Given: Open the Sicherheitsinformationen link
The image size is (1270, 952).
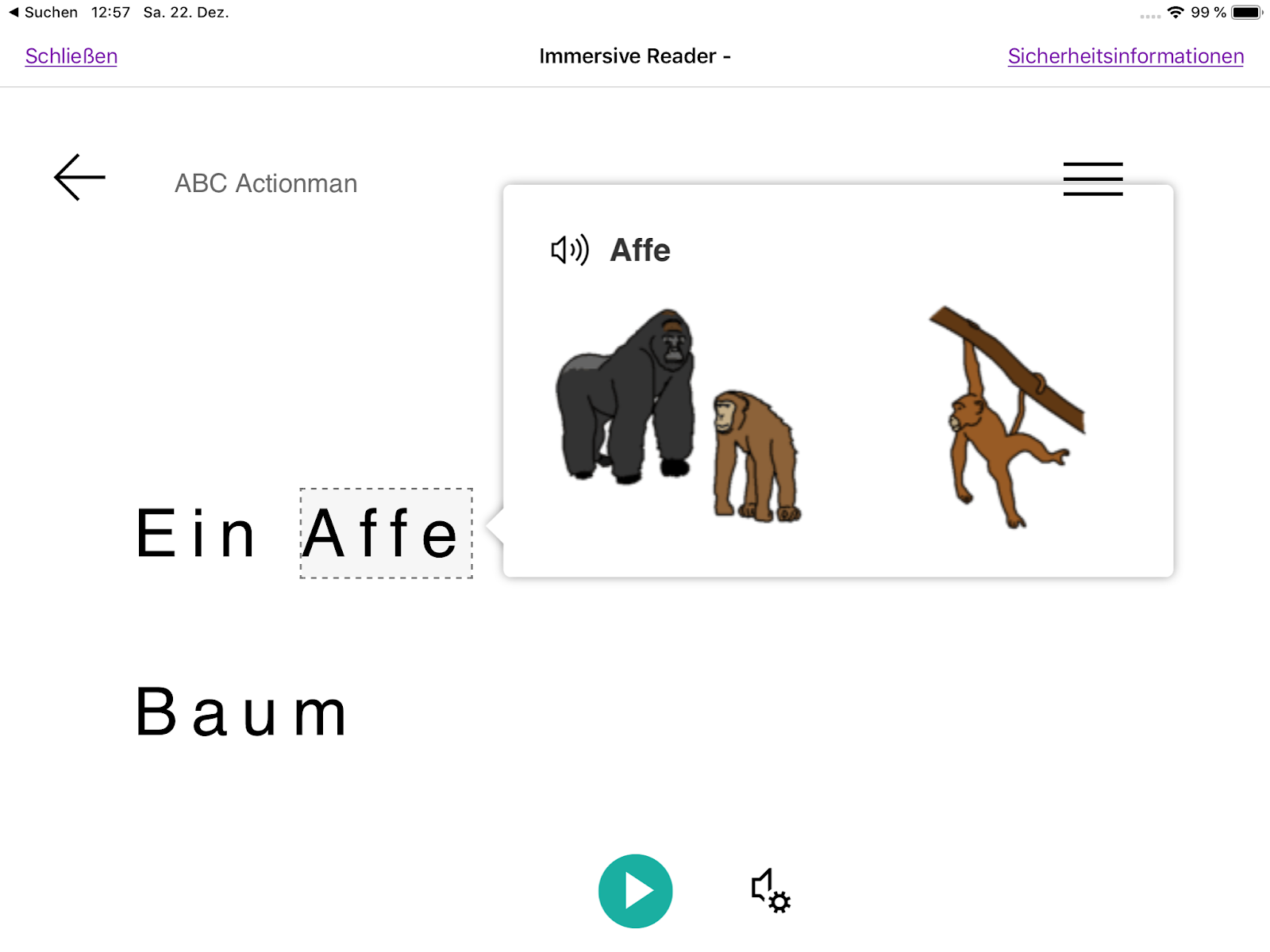Looking at the screenshot, I should pos(1126,56).
